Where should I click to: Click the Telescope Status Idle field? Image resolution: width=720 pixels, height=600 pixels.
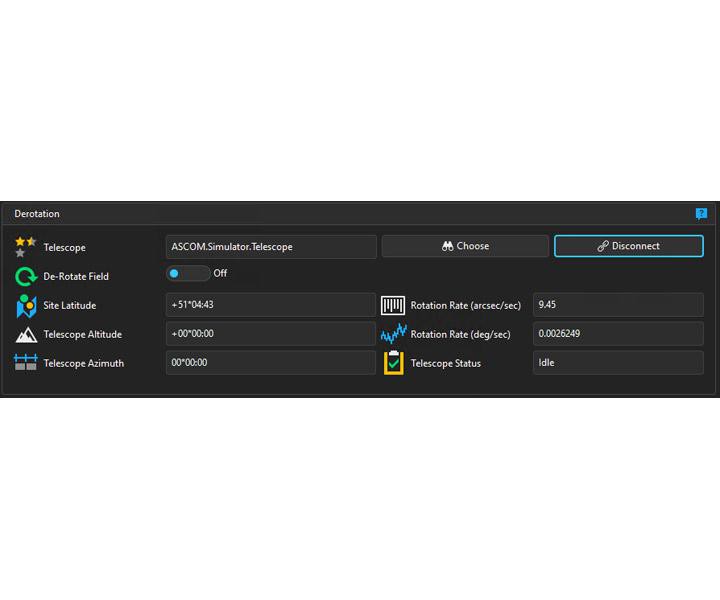click(x=617, y=363)
